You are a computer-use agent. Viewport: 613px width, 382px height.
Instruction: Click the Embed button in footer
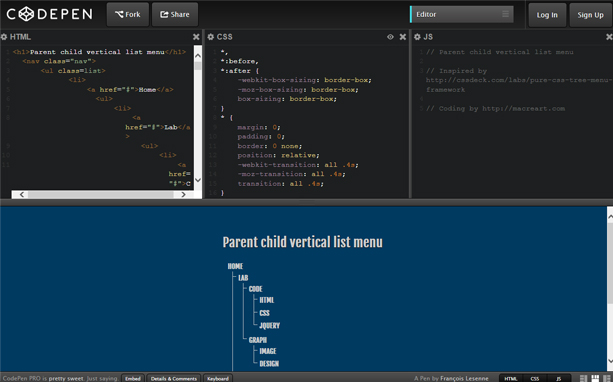coord(133,378)
